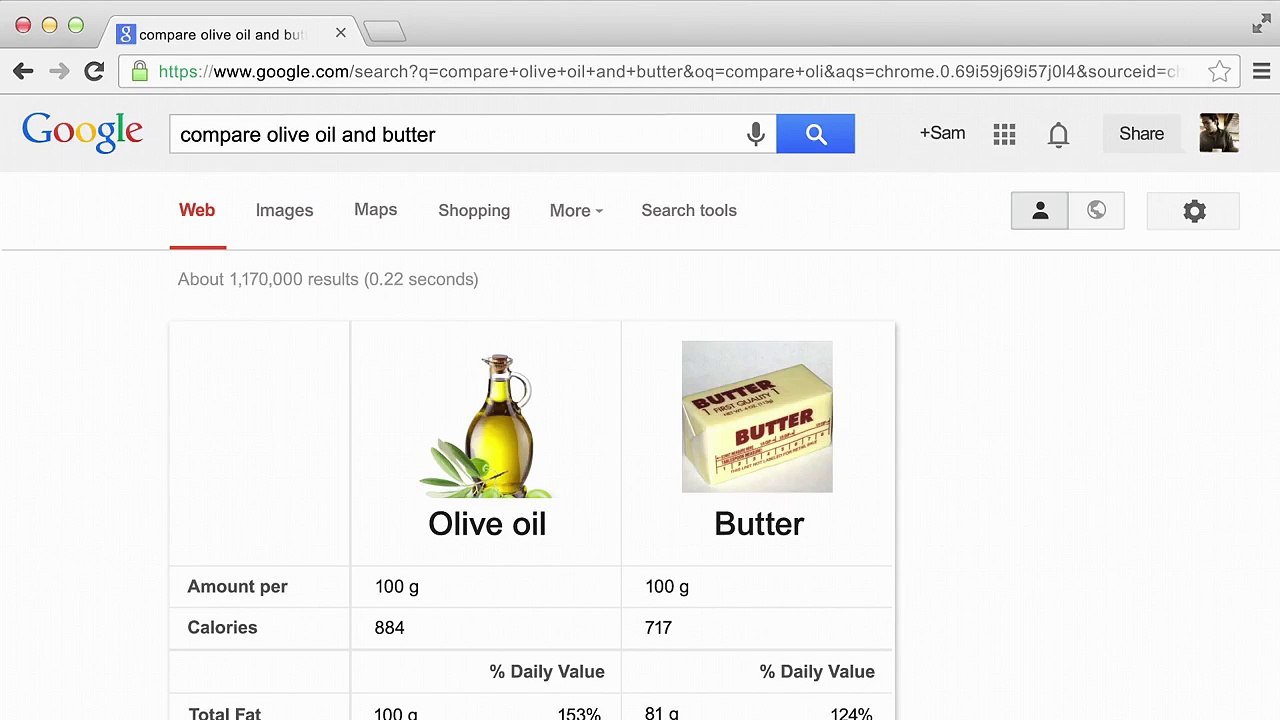Open the +Sam profile link
Viewport: 1280px width, 720px height.
pyautogui.click(x=942, y=134)
